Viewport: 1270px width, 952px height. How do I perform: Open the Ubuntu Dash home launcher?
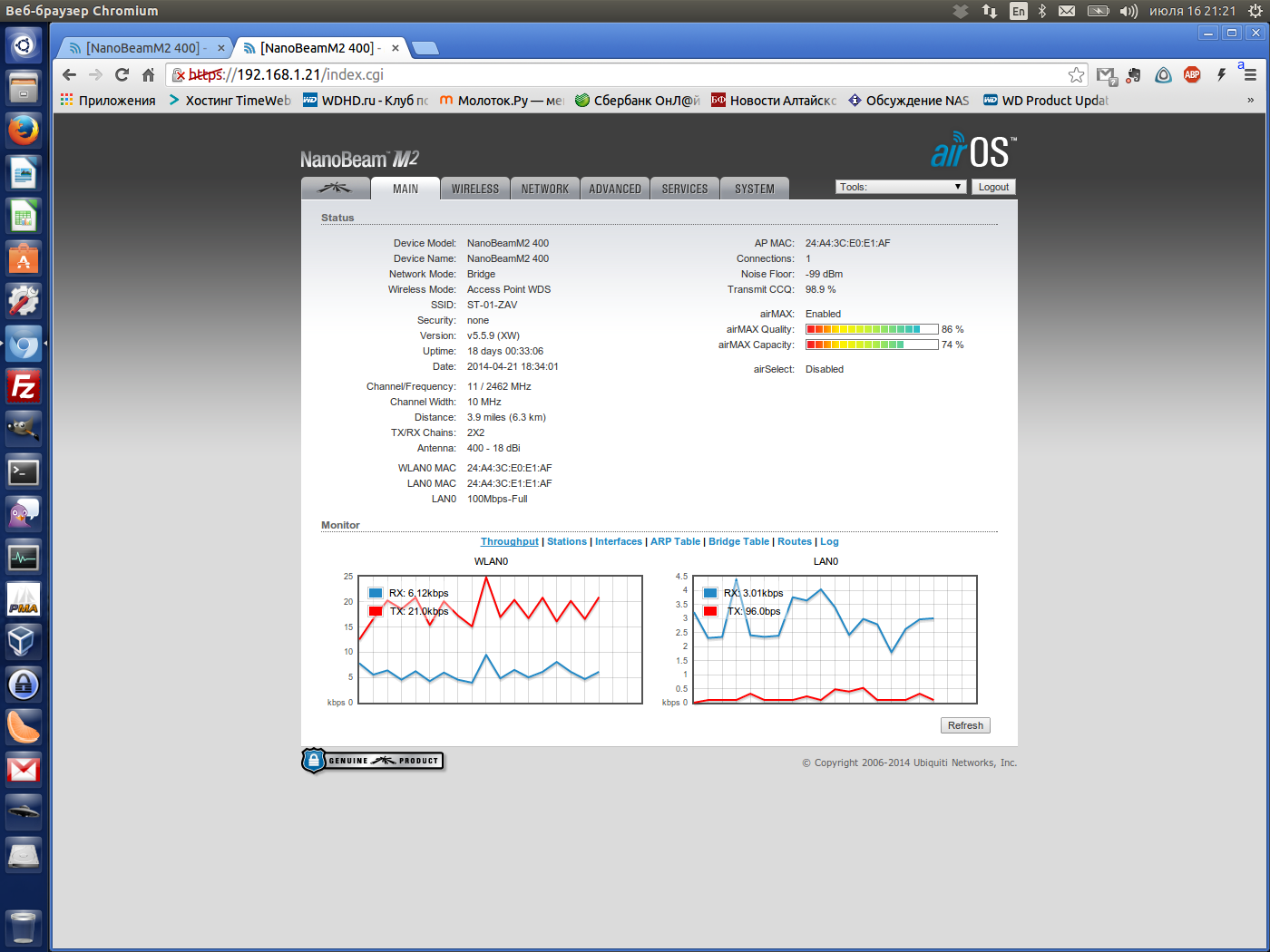pyautogui.click(x=24, y=45)
